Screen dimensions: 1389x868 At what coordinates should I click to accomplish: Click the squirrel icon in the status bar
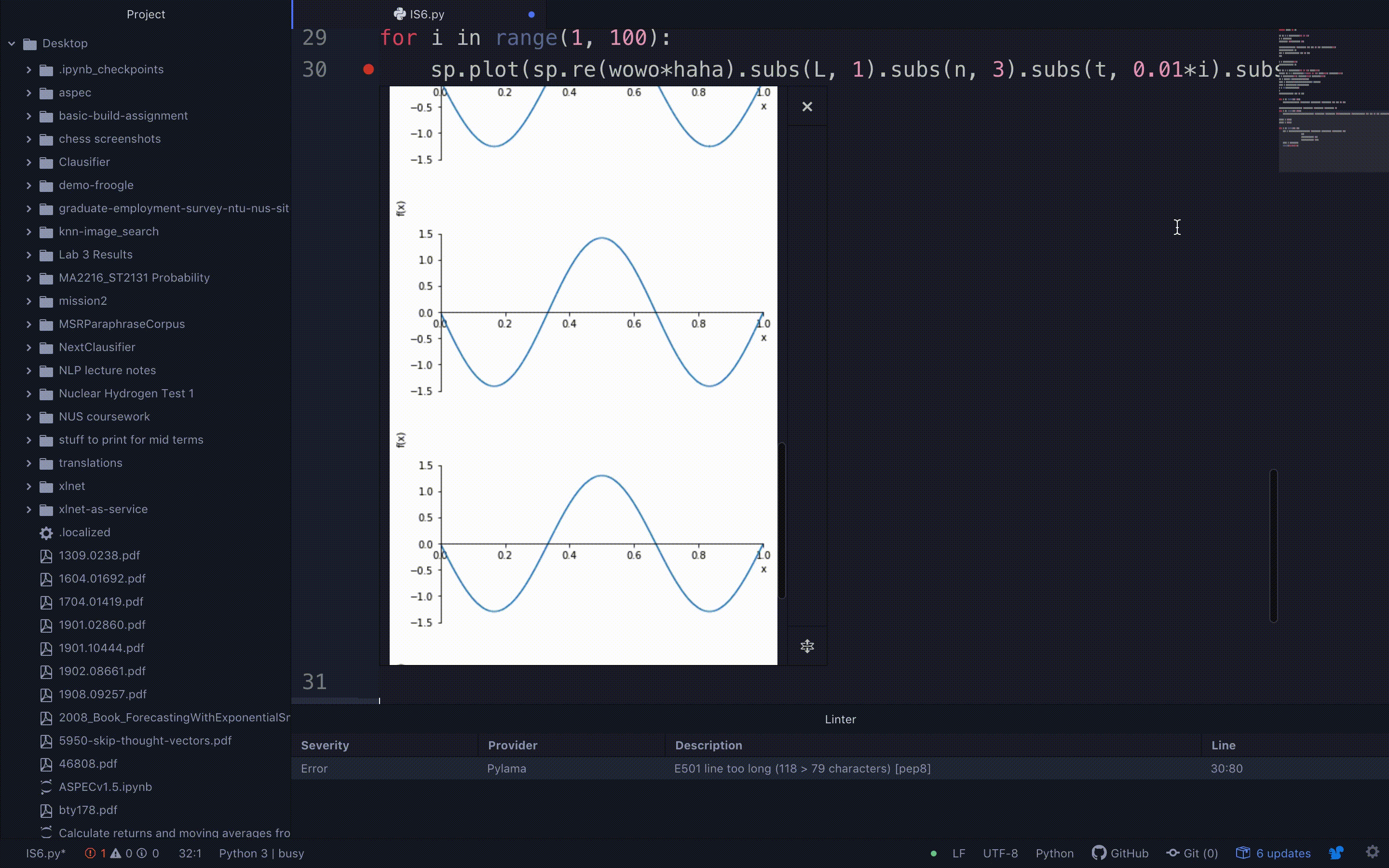[1336, 853]
